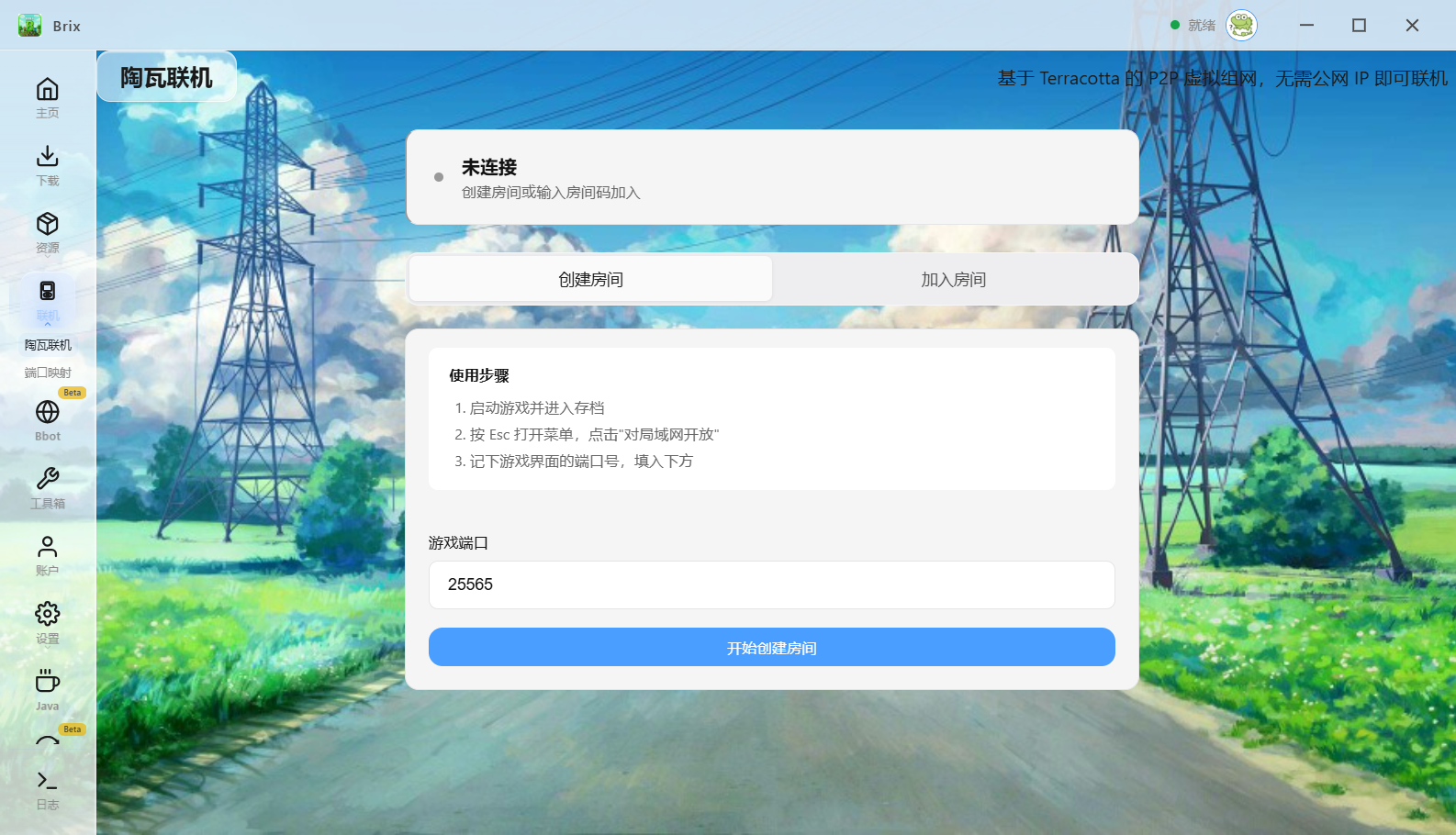The width and height of the screenshot is (1456, 835).
Task: Click the Terracotta P2P description text
Action: [x=1223, y=78]
